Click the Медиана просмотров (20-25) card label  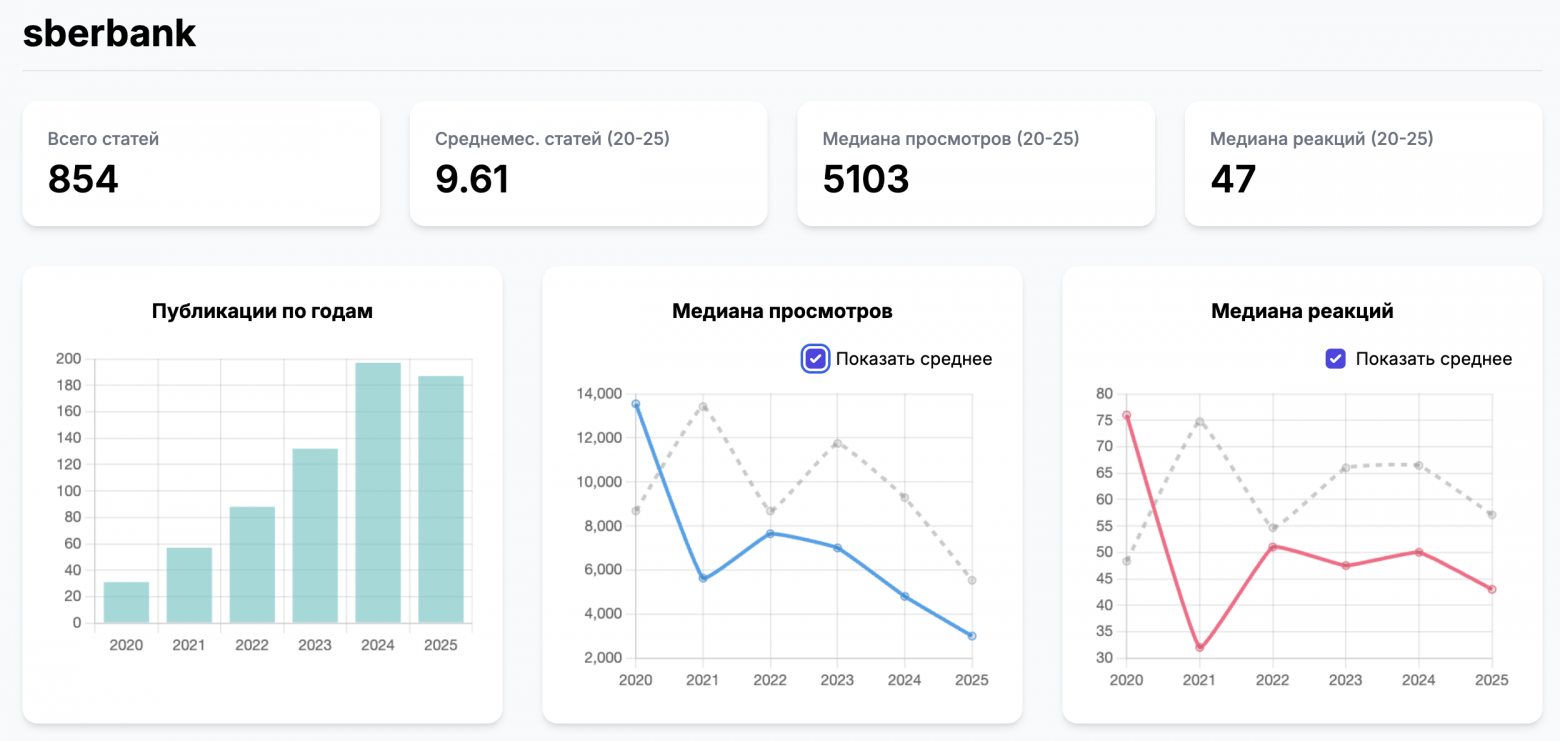(951, 139)
